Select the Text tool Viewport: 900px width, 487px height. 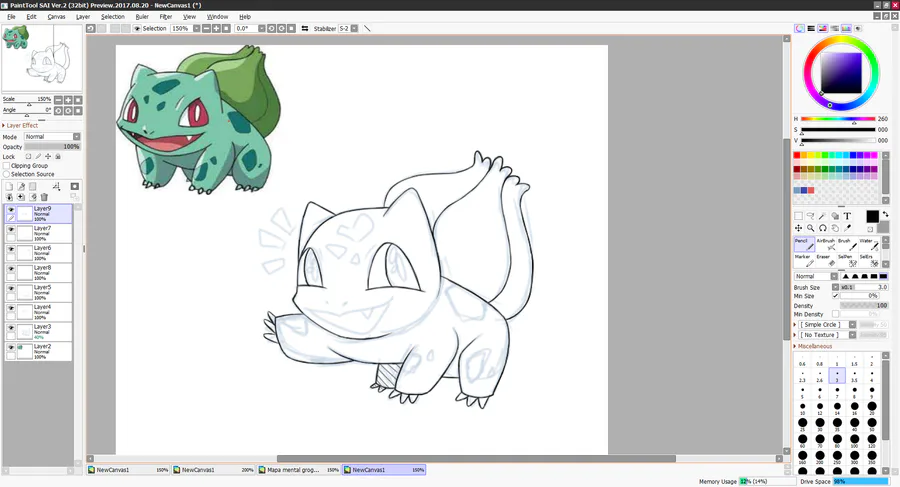point(847,216)
